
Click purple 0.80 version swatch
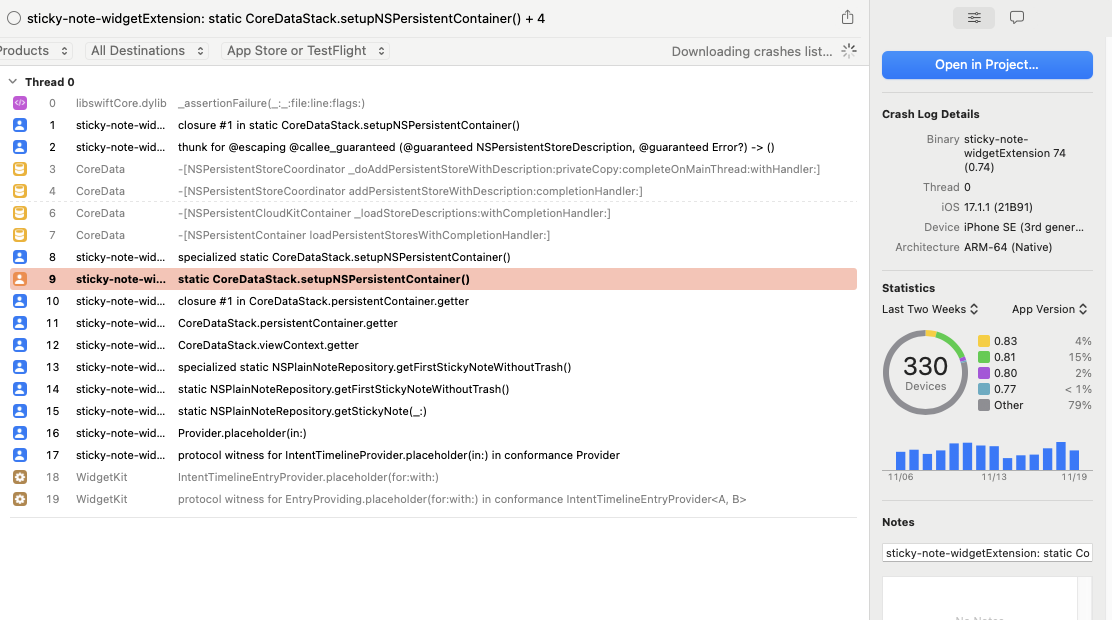click(x=984, y=373)
